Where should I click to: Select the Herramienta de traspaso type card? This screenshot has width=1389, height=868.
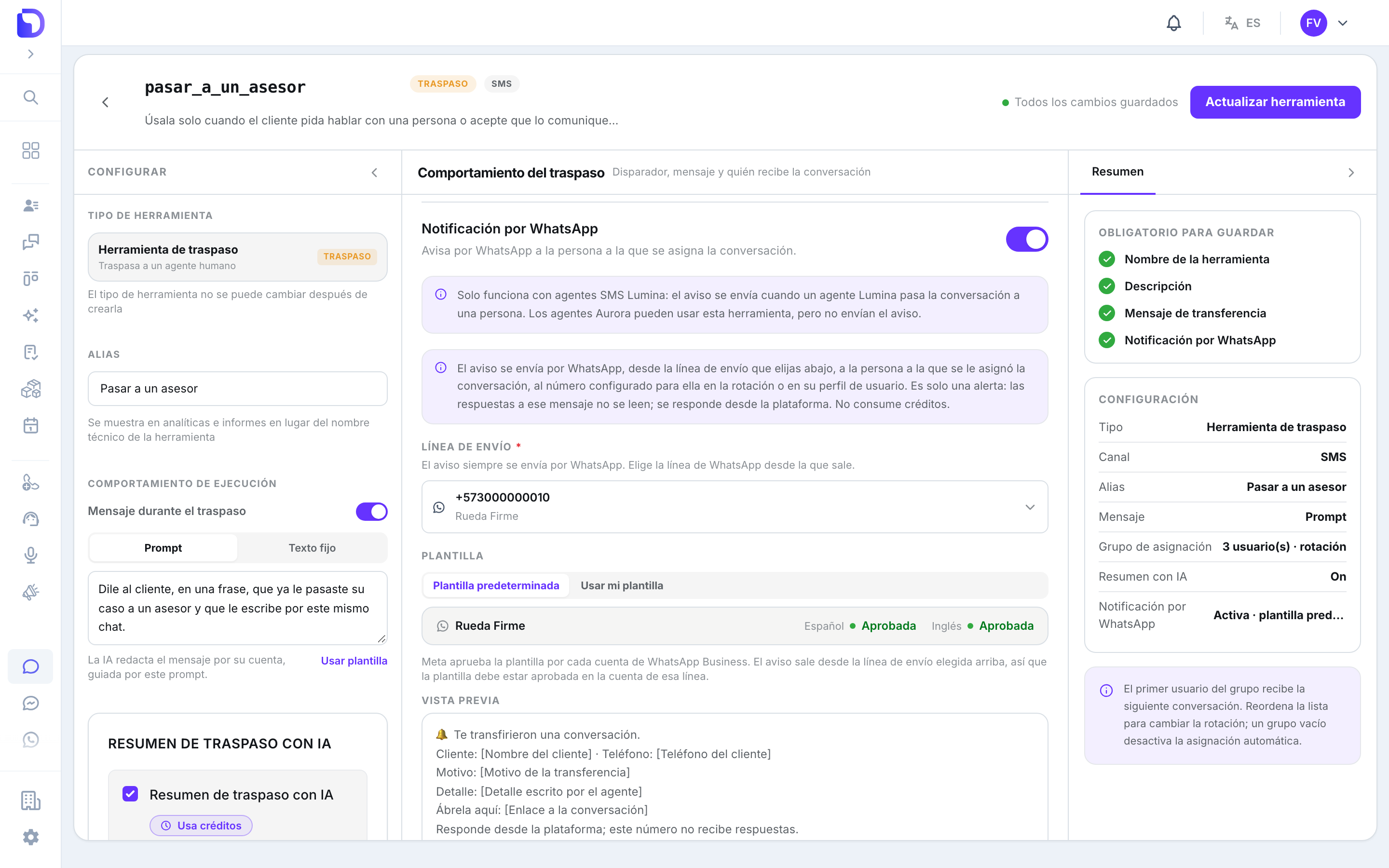[x=238, y=257]
